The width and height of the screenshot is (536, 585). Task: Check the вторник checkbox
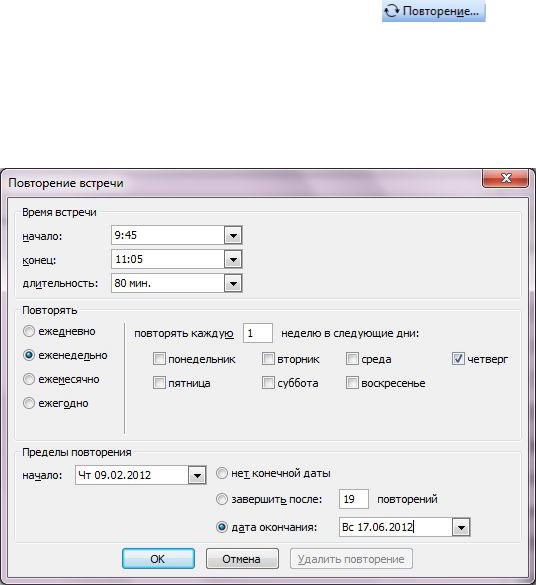[x=268, y=359]
